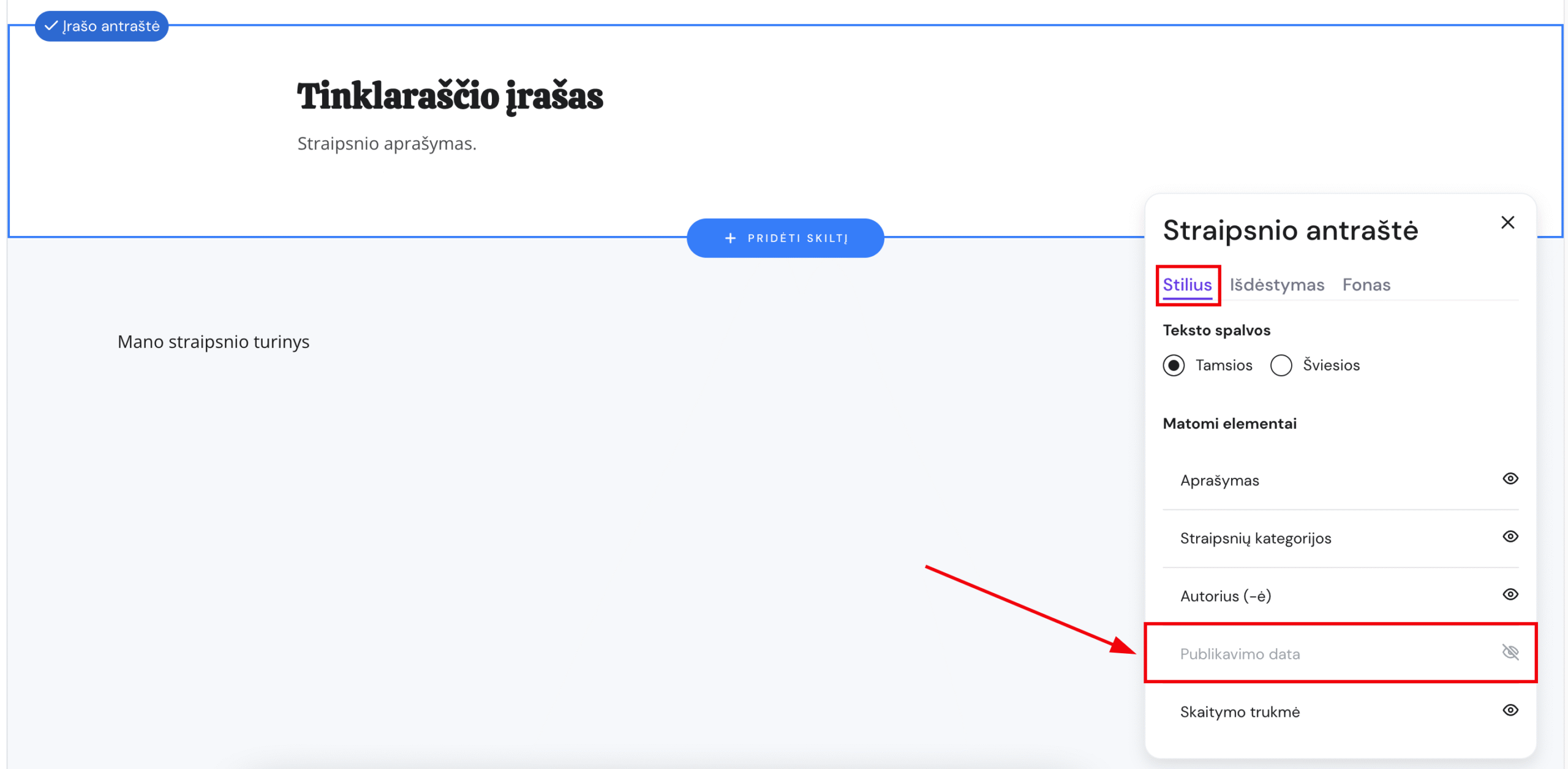Click the crossed-out eye beside Publikavimo data

click(1510, 652)
